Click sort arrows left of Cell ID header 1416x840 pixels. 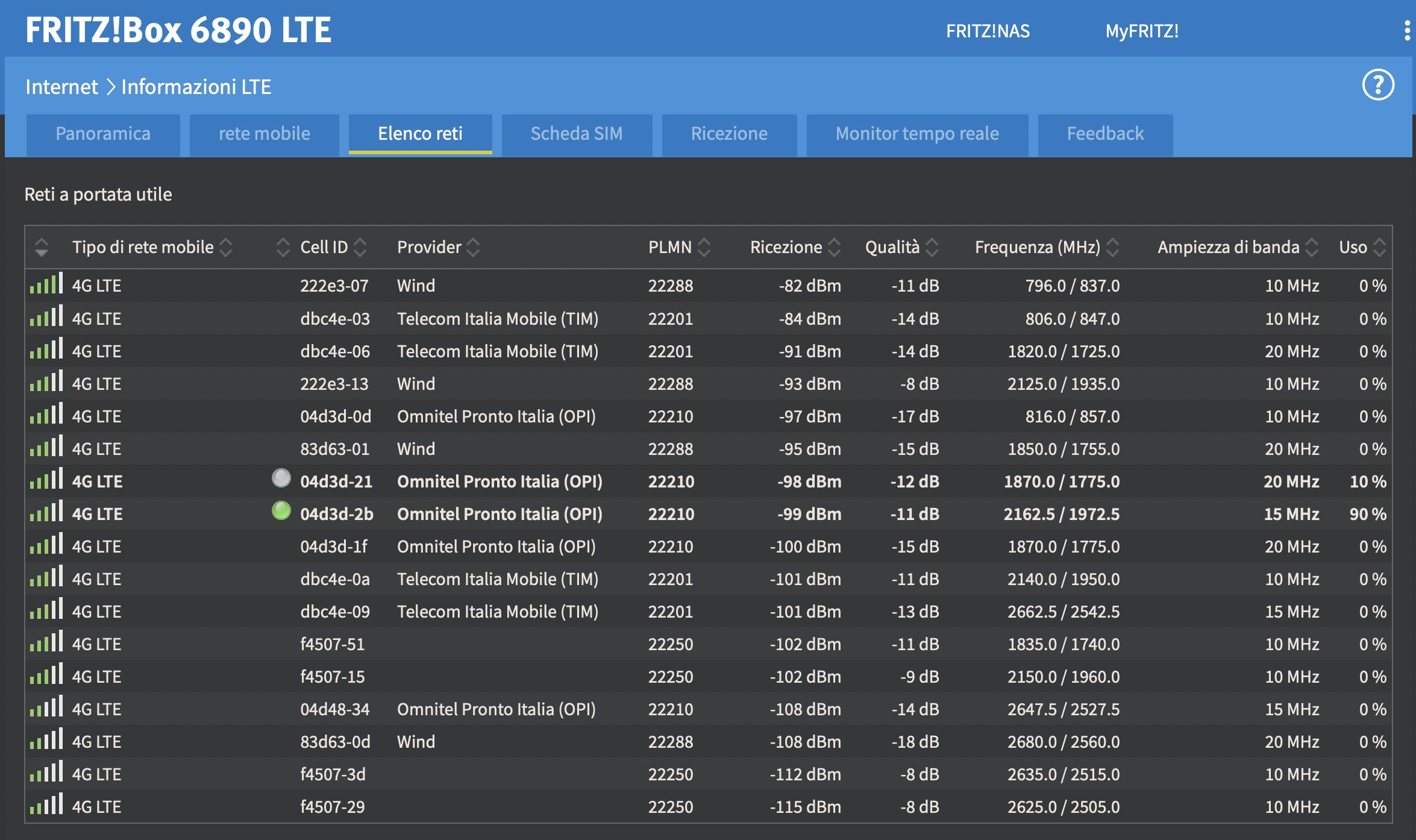click(x=283, y=247)
